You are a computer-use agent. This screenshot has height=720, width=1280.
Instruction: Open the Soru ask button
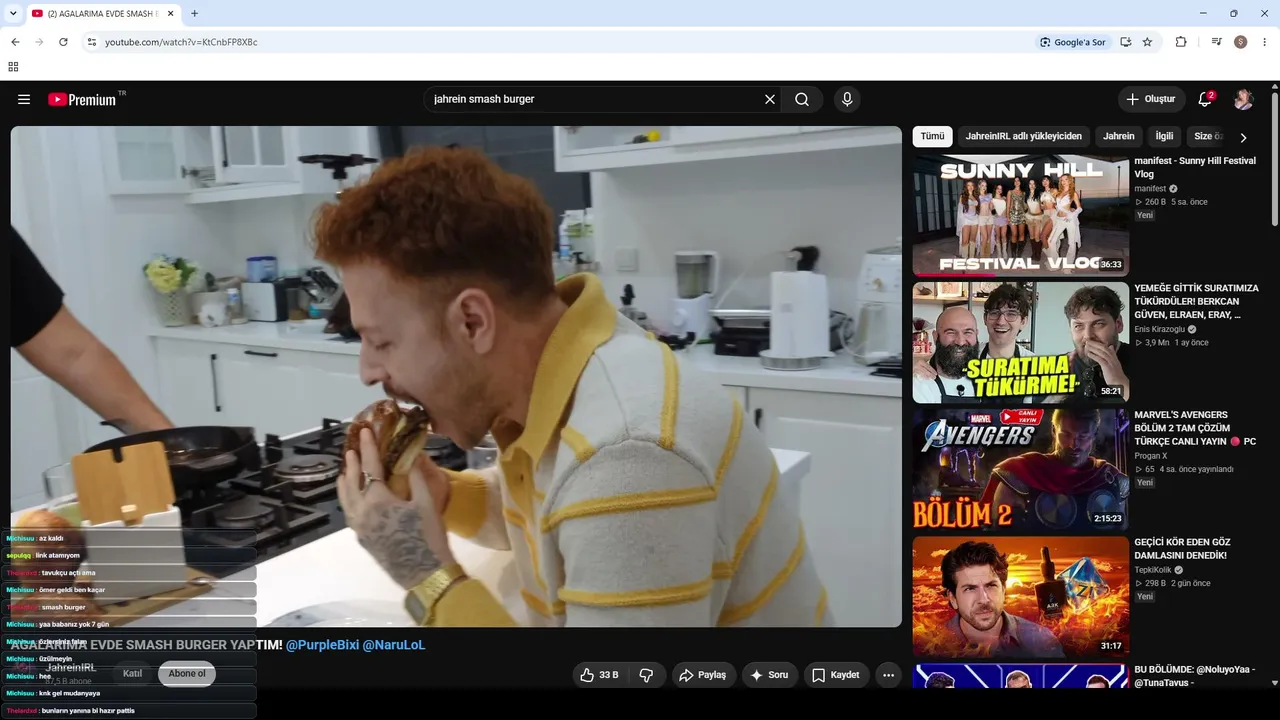pyautogui.click(x=770, y=675)
